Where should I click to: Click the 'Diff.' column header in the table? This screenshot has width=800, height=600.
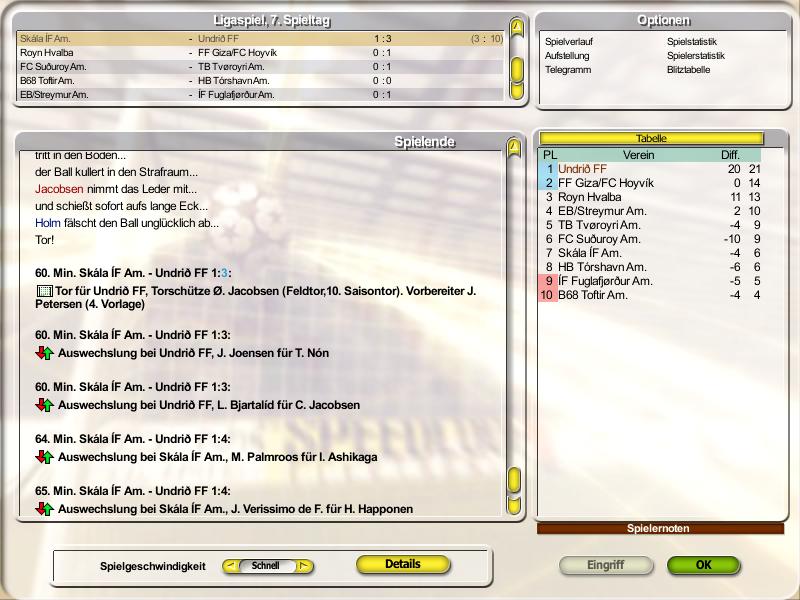(x=730, y=155)
